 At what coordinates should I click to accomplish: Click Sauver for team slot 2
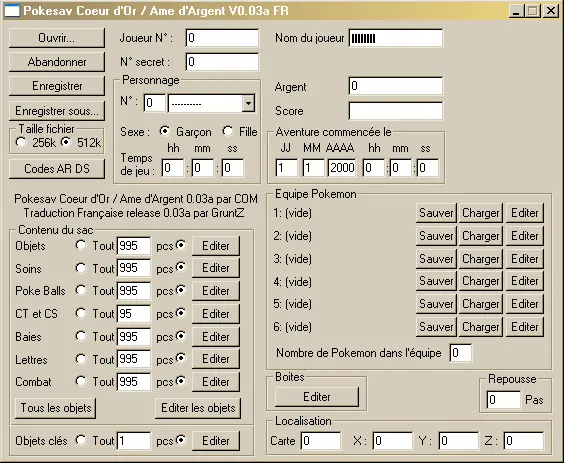tap(436, 236)
